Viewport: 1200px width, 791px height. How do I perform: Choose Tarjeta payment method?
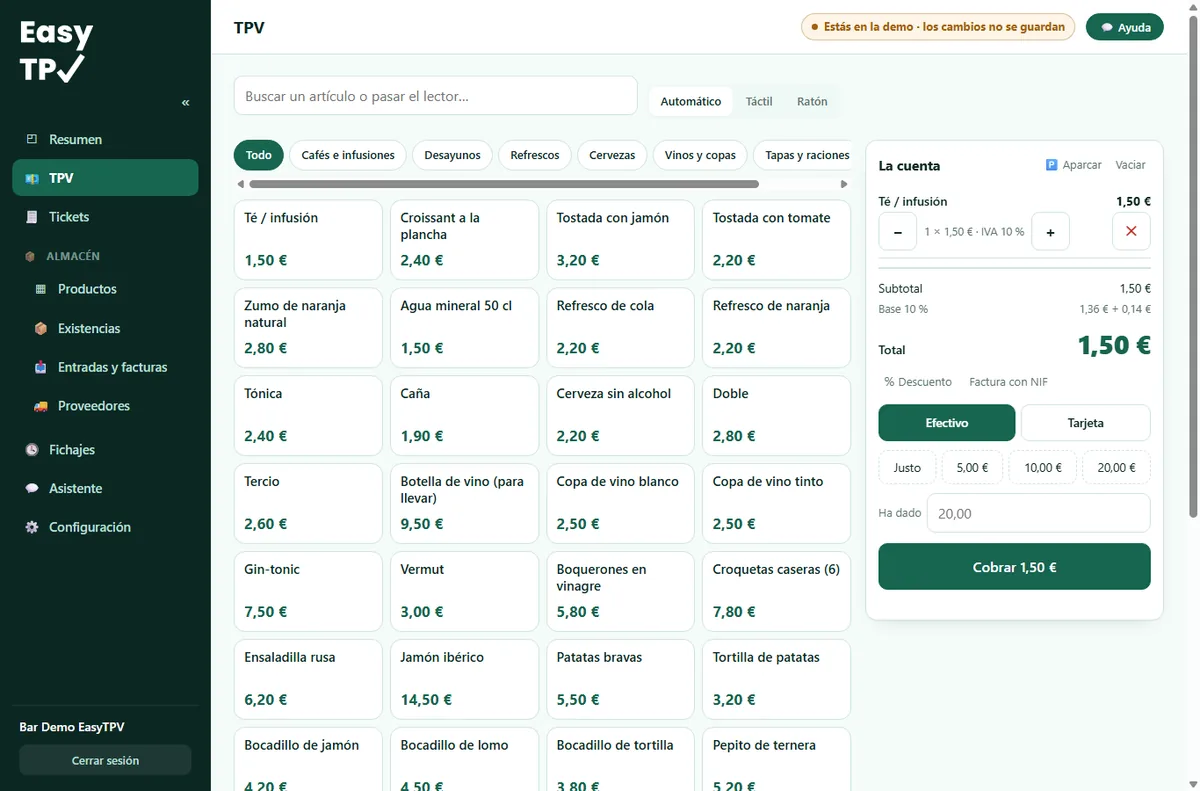click(x=1086, y=423)
